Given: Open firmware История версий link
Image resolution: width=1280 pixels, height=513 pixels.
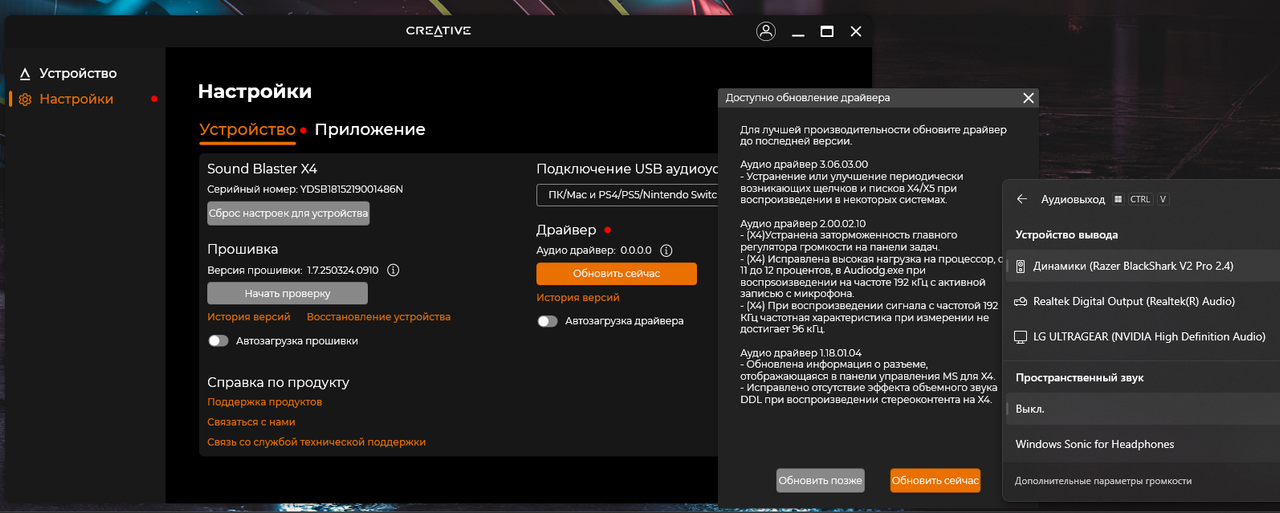Looking at the screenshot, I should [249, 317].
